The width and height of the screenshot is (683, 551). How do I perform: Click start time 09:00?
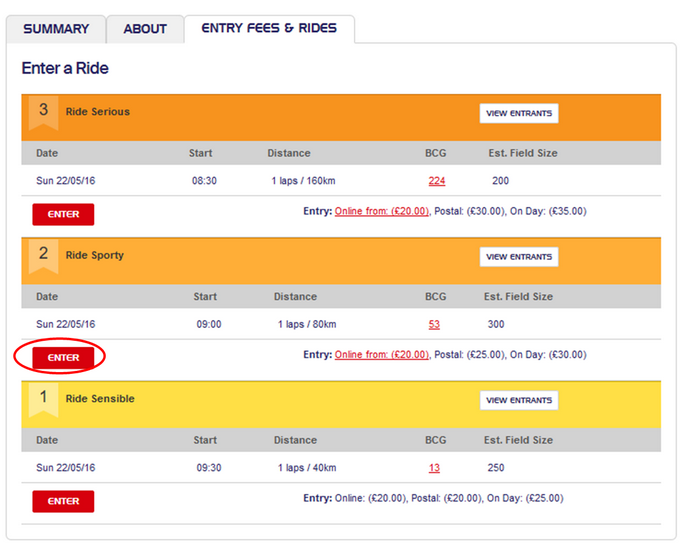pyautogui.click(x=209, y=325)
